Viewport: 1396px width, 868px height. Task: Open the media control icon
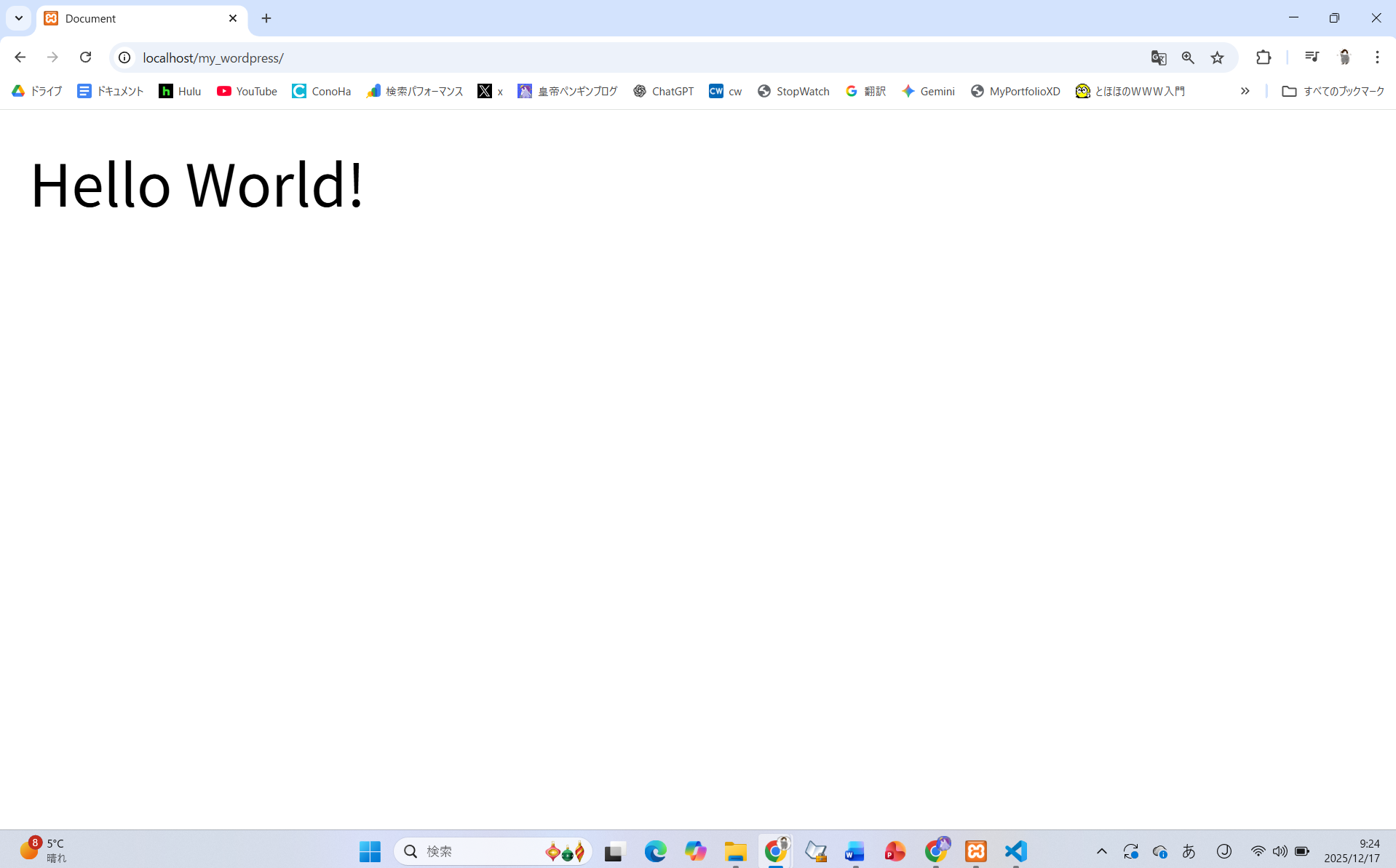coord(1312,57)
